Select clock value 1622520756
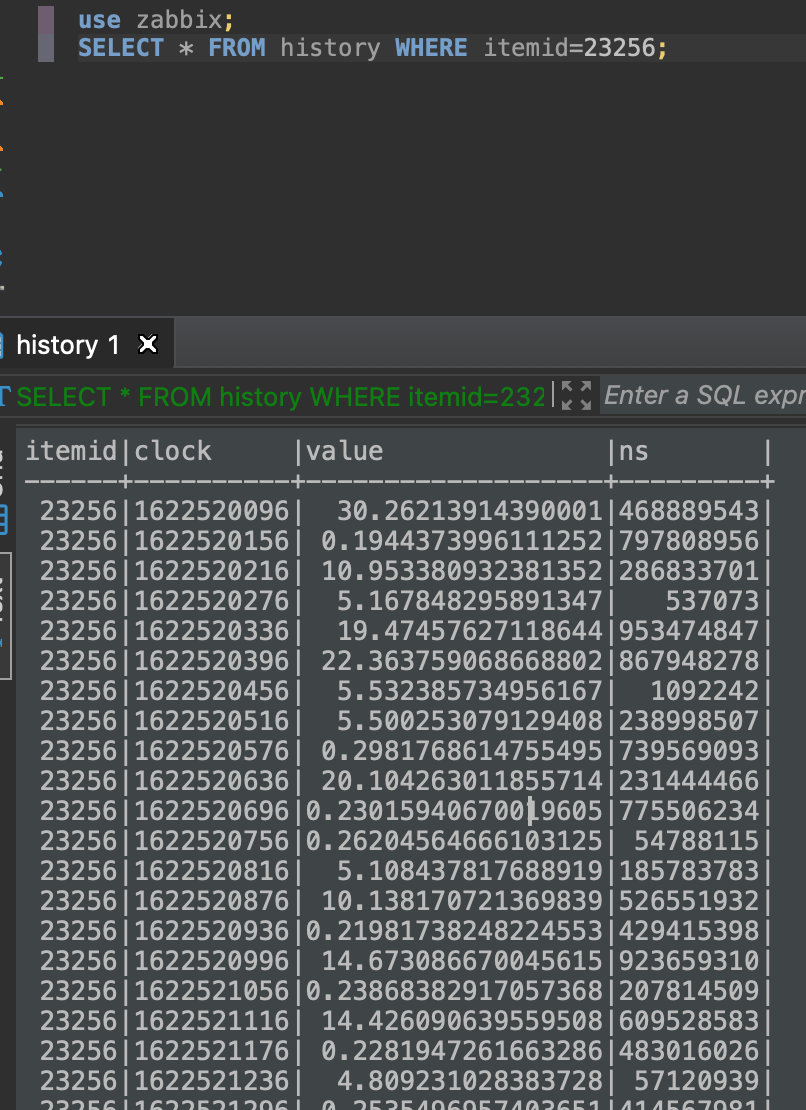 [x=212, y=840]
